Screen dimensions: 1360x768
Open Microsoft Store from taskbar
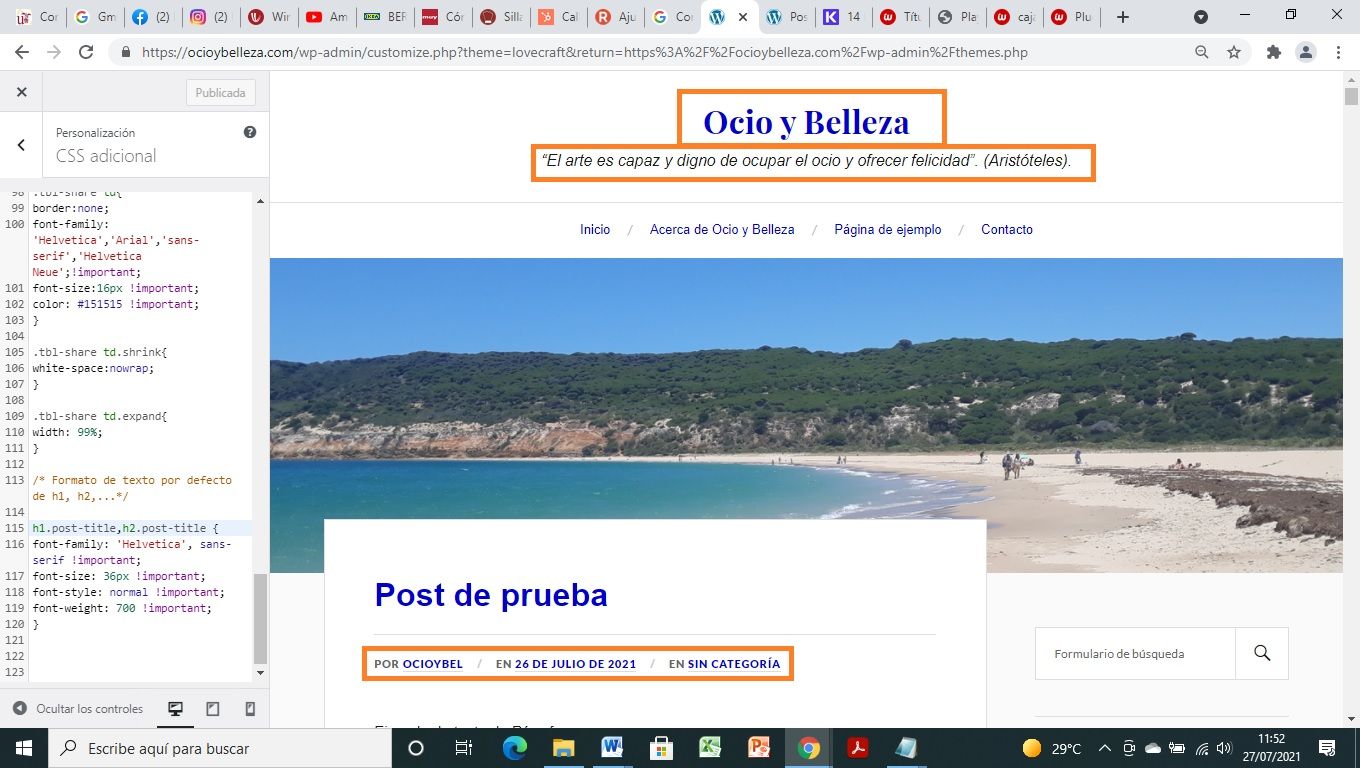coord(661,748)
